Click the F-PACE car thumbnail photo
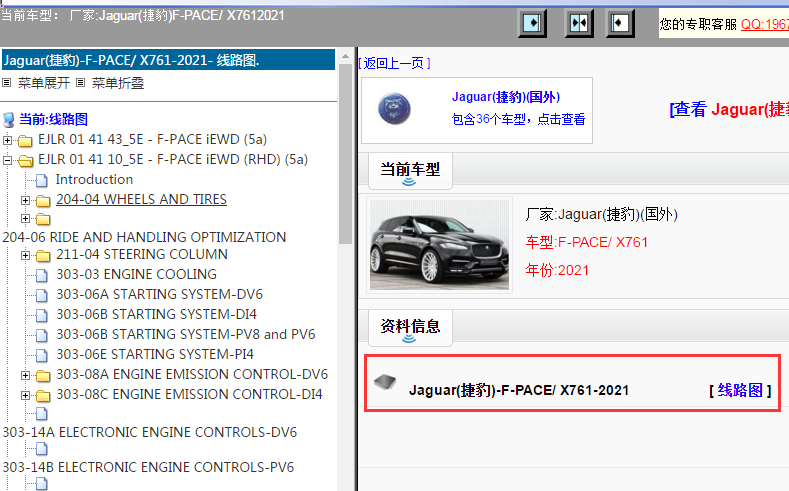 [439, 245]
